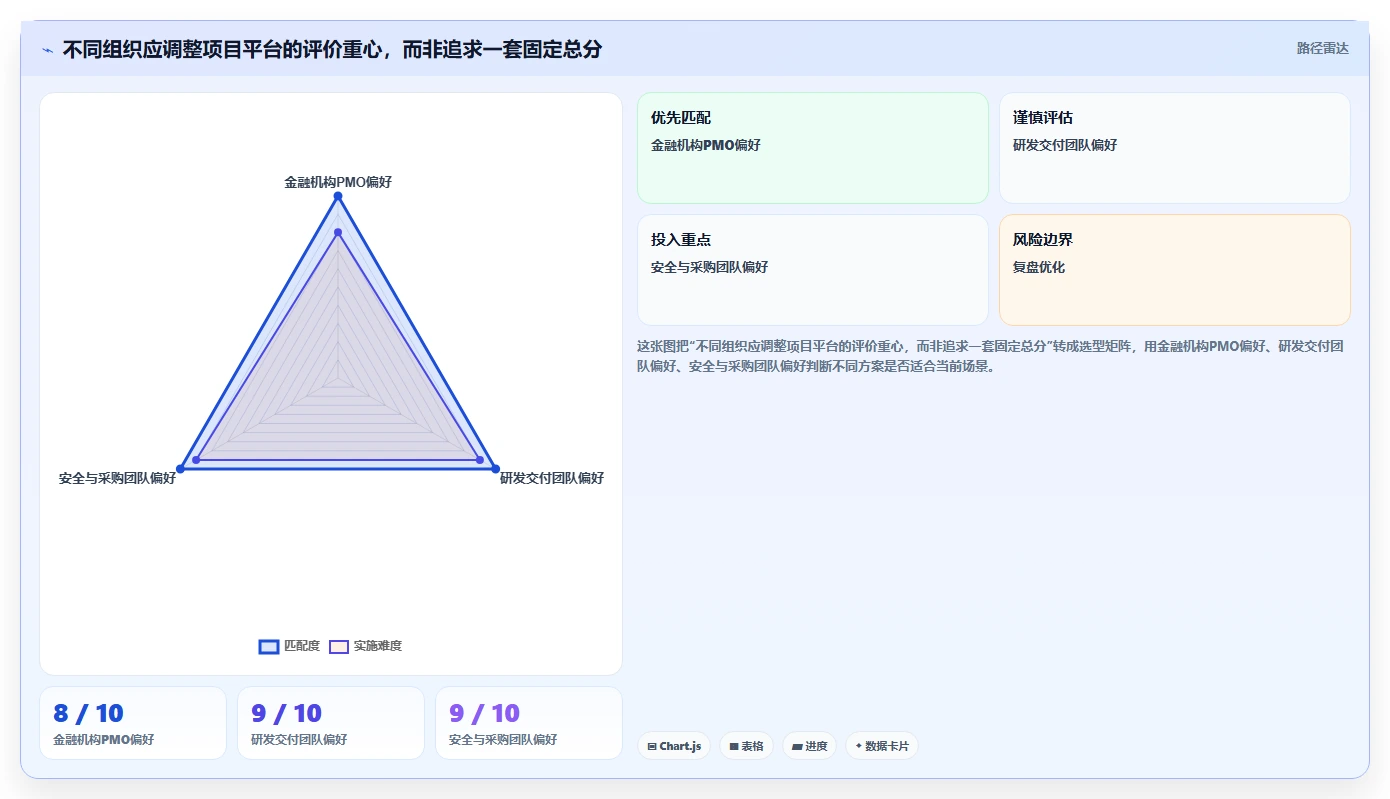Click the 金融机构PMO偏好 radar axis label
Image resolution: width=1390 pixels, height=799 pixels.
338,182
